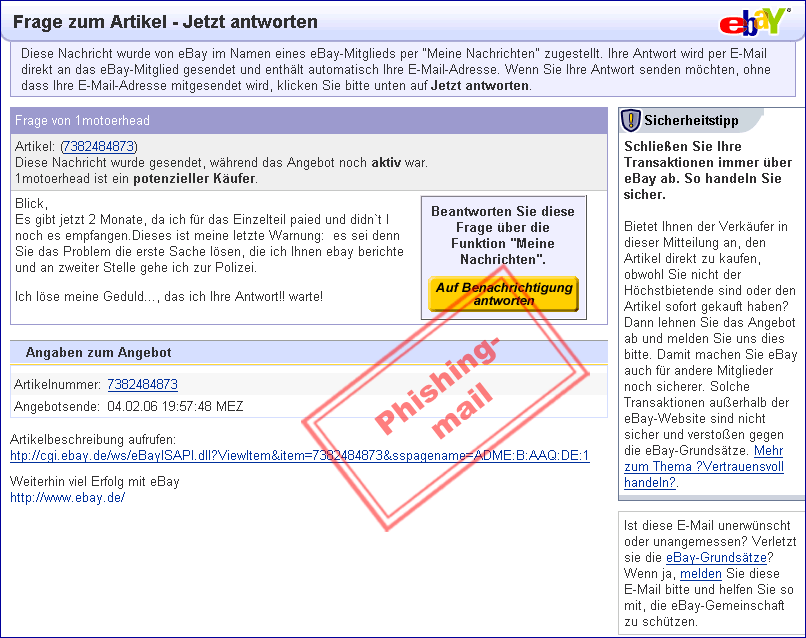The width and height of the screenshot is (806, 638).
Task: Click the bold 'Jetzt antworten' text in notice
Action: [480, 86]
